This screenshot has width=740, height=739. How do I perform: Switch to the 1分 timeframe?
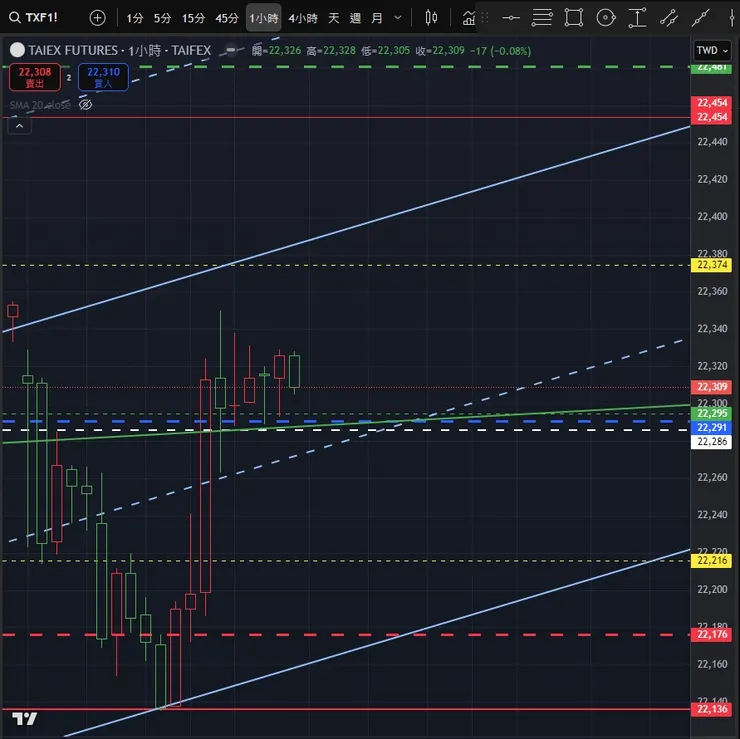point(135,18)
